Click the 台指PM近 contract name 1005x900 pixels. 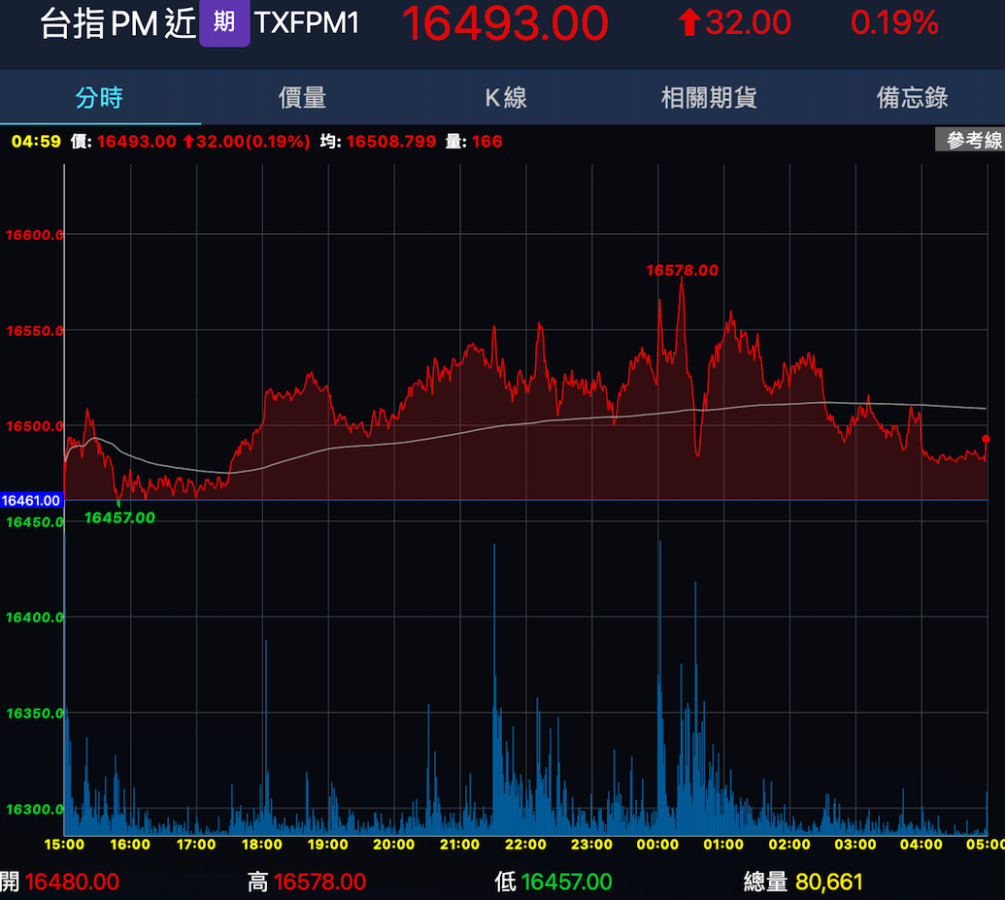point(118,24)
